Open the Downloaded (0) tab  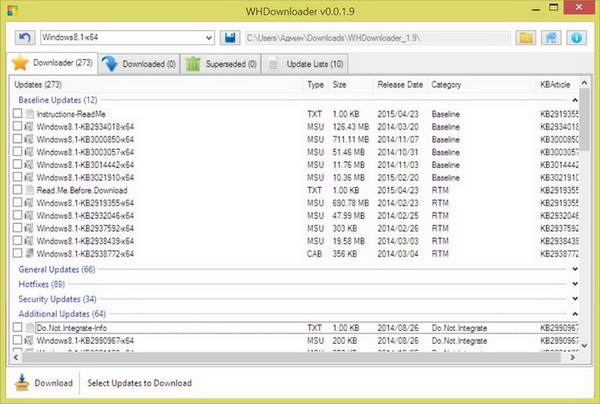point(139,64)
